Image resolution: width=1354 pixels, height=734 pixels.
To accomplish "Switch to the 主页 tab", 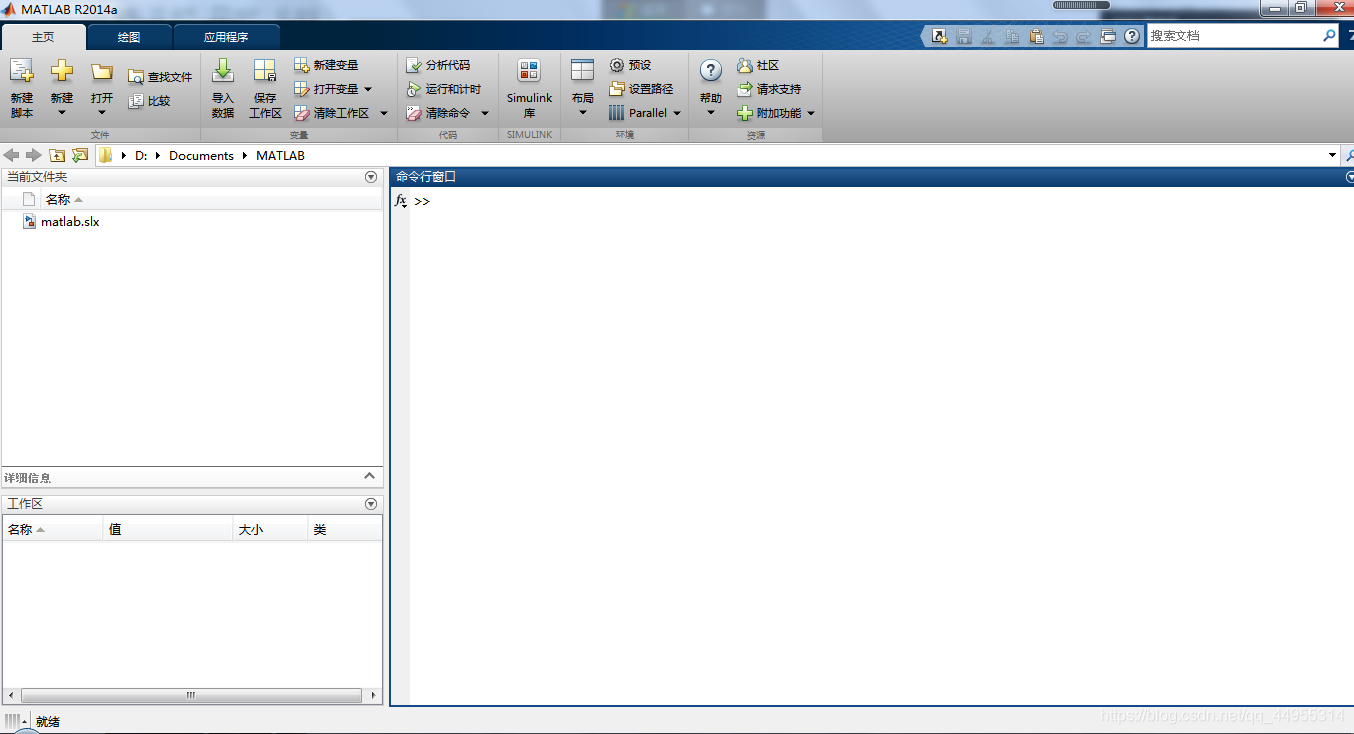I will 43,37.
